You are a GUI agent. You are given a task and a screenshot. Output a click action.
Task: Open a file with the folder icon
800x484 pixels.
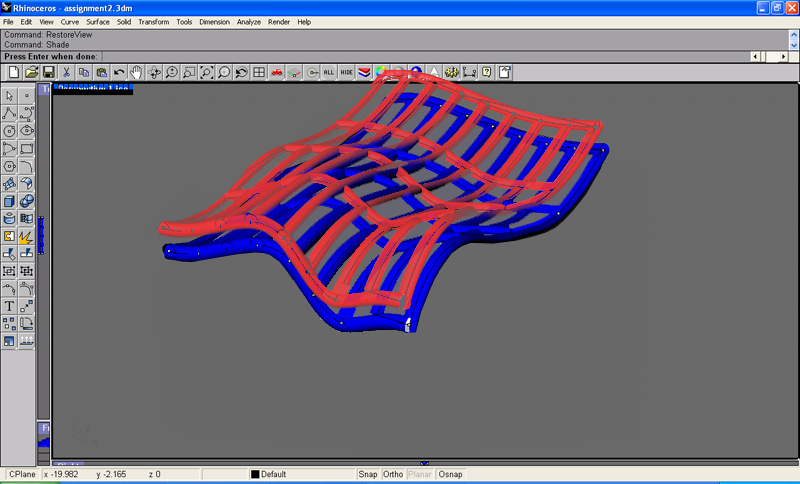click(32, 72)
